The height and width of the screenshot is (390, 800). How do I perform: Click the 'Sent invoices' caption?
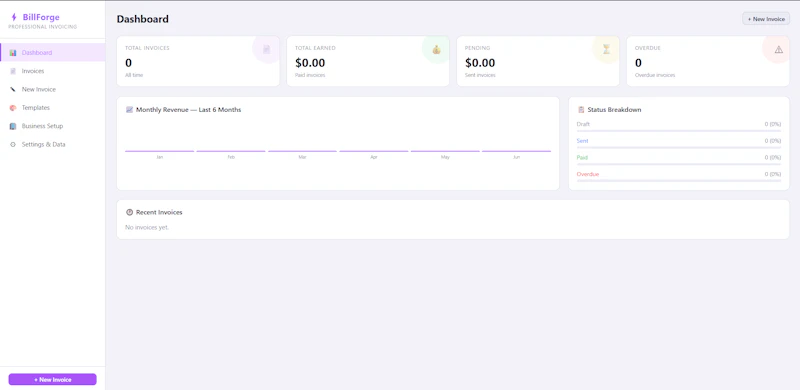[480, 75]
